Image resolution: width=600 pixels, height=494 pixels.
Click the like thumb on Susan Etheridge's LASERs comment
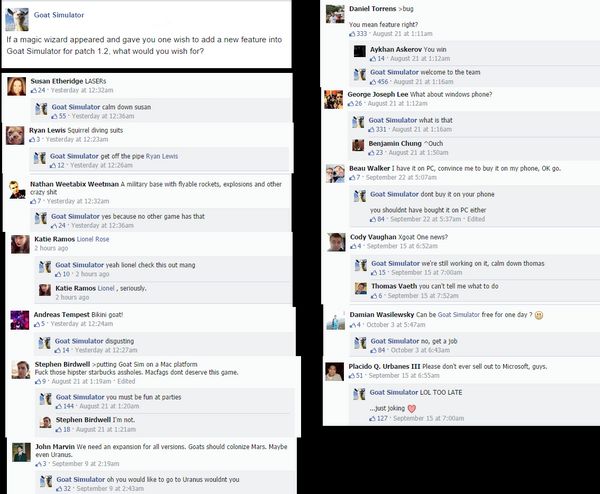tap(34, 90)
